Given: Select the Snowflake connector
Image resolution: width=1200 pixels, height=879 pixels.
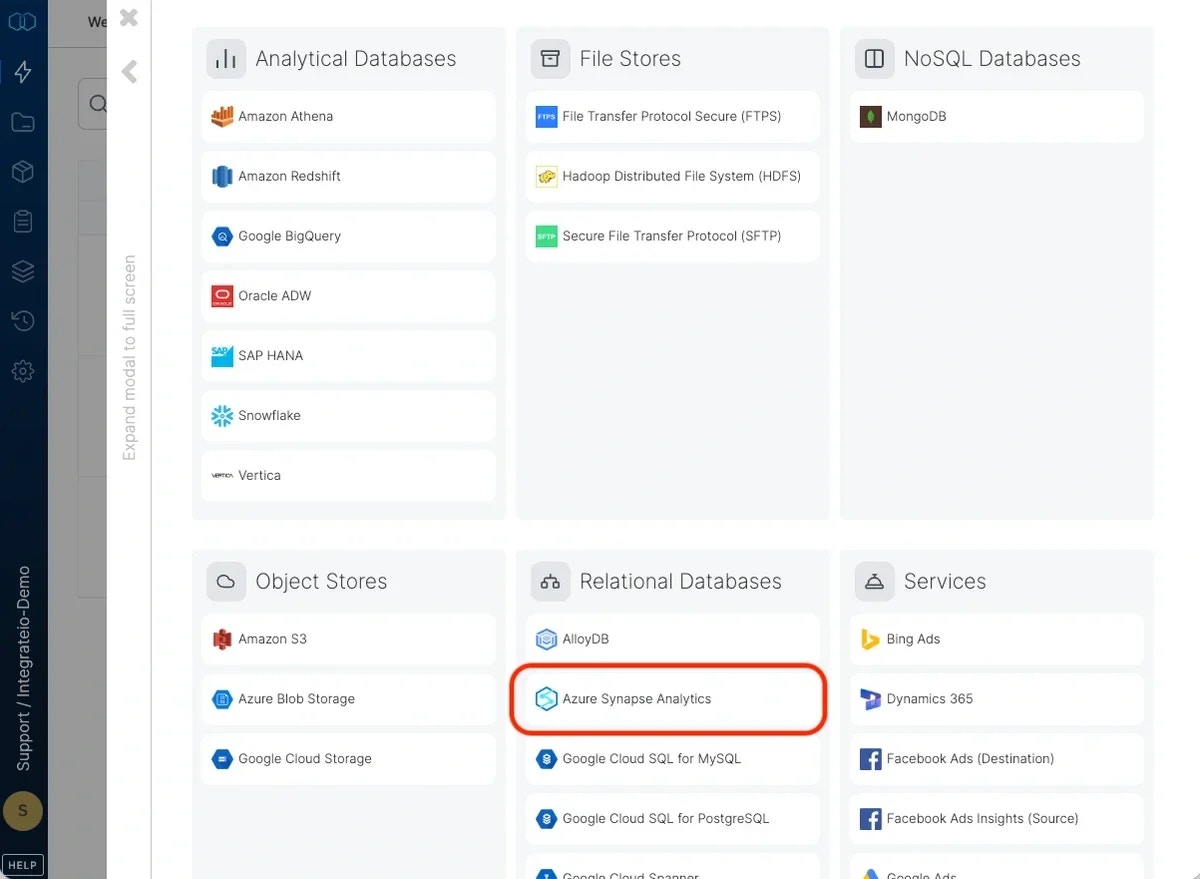Looking at the screenshot, I should 347,415.
